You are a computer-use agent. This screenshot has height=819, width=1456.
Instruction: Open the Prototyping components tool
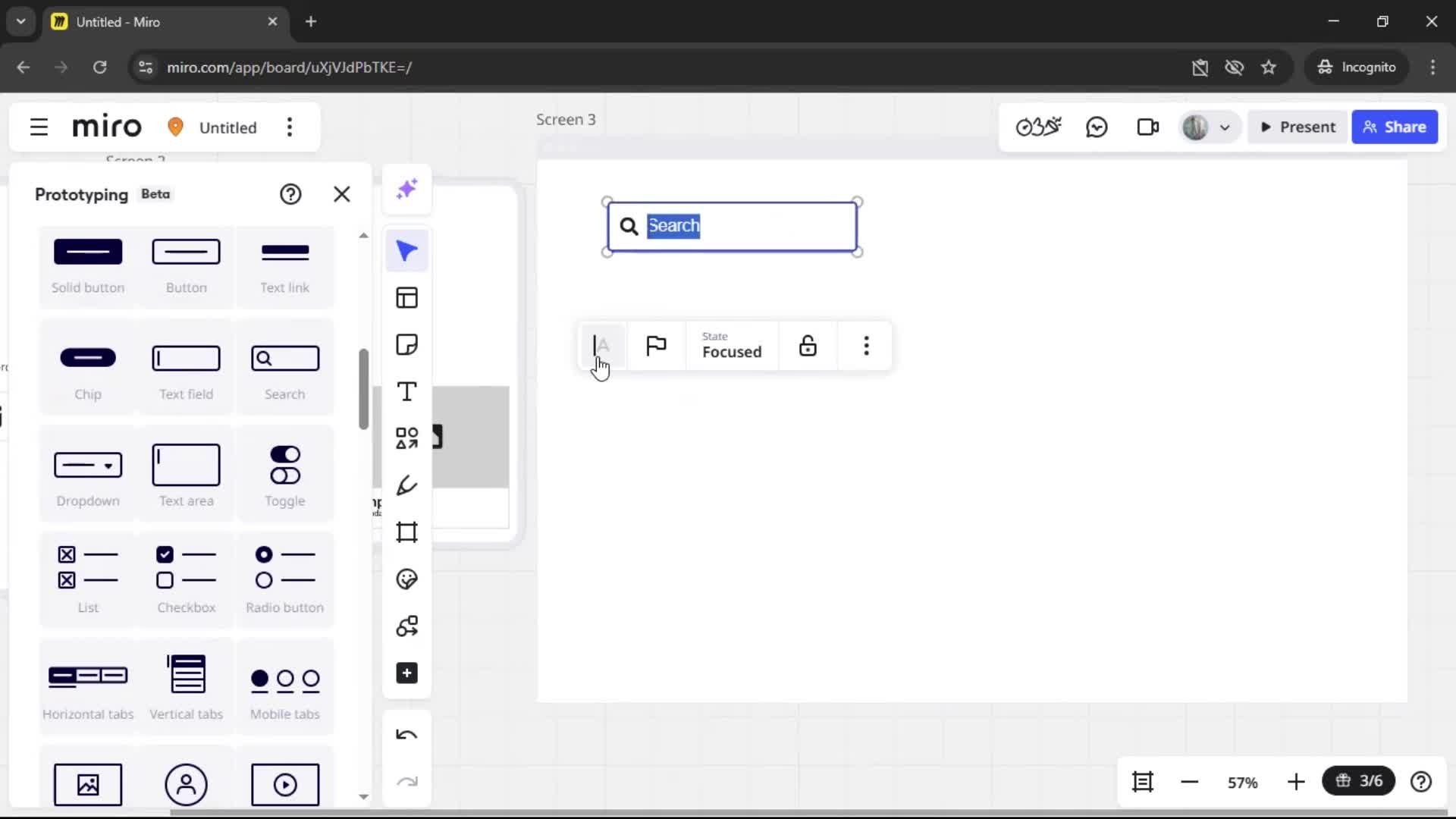[407, 626]
